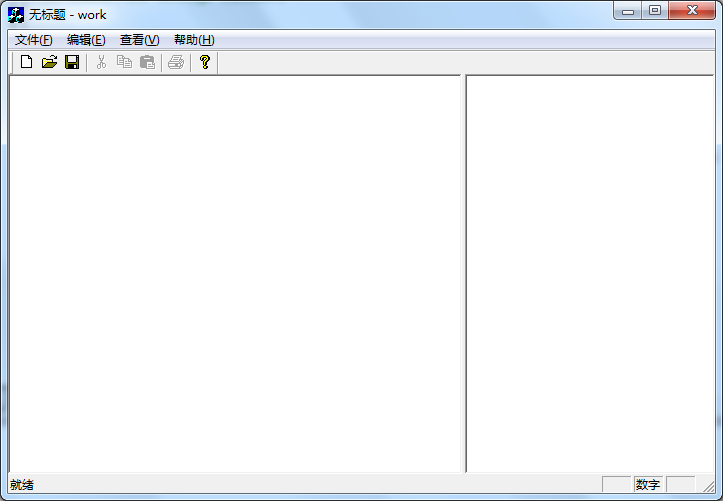The height and width of the screenshot is (501, 723).
Task: Open a file using the folder icon
Action: click(49, 62)
